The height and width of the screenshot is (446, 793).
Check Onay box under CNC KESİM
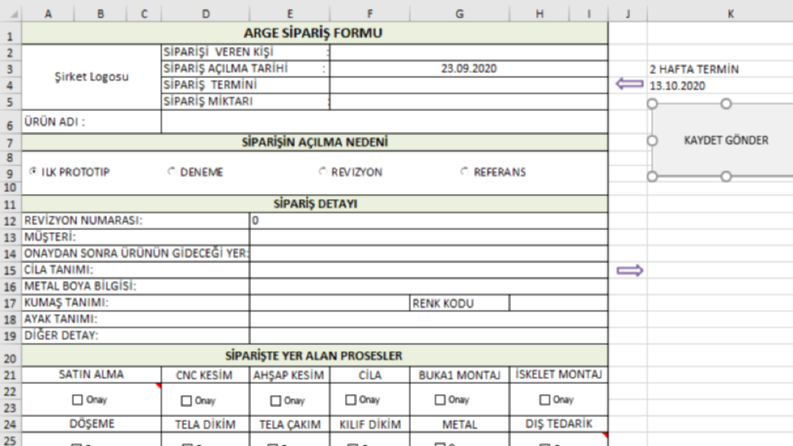click(x=186, y=401)
